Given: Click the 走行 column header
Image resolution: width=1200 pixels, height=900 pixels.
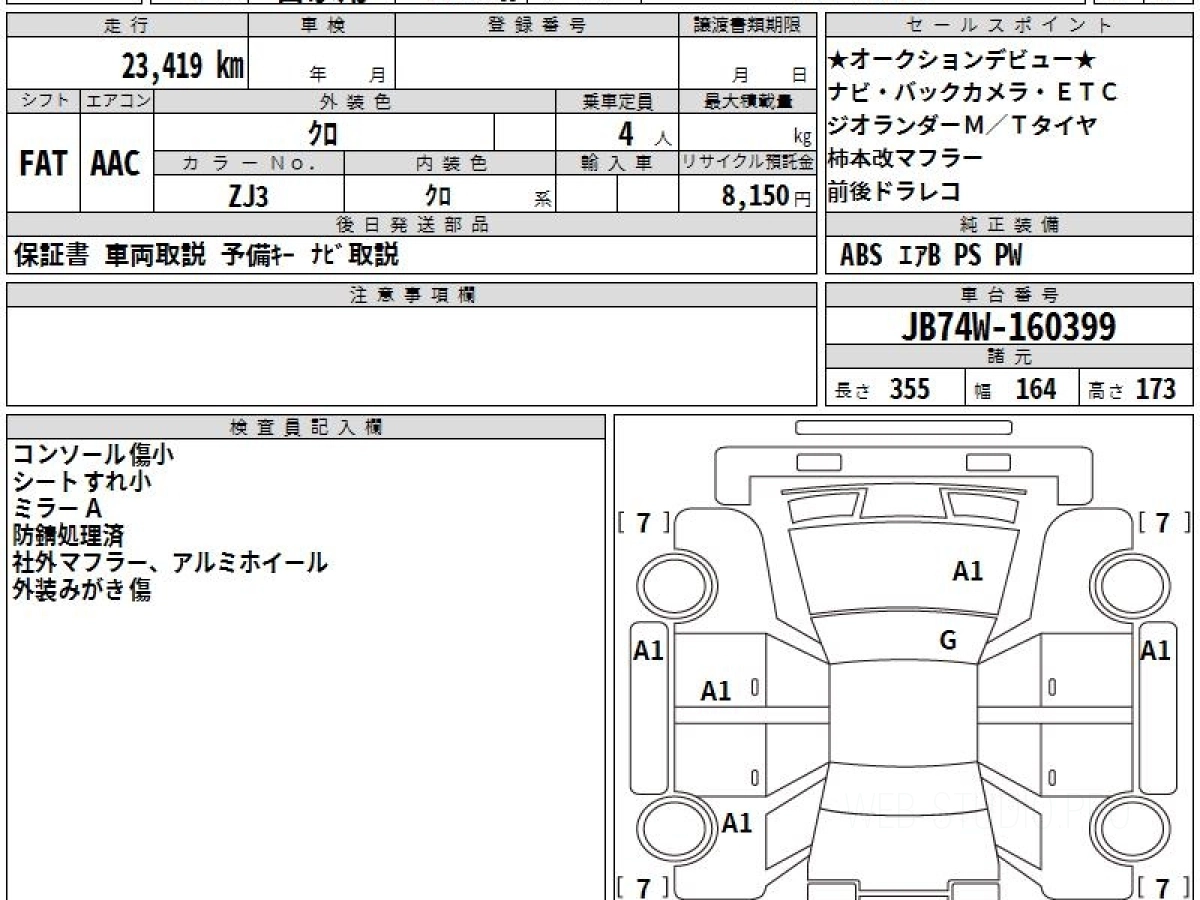Looking at the screenshot, I should (x=127, y=26).
